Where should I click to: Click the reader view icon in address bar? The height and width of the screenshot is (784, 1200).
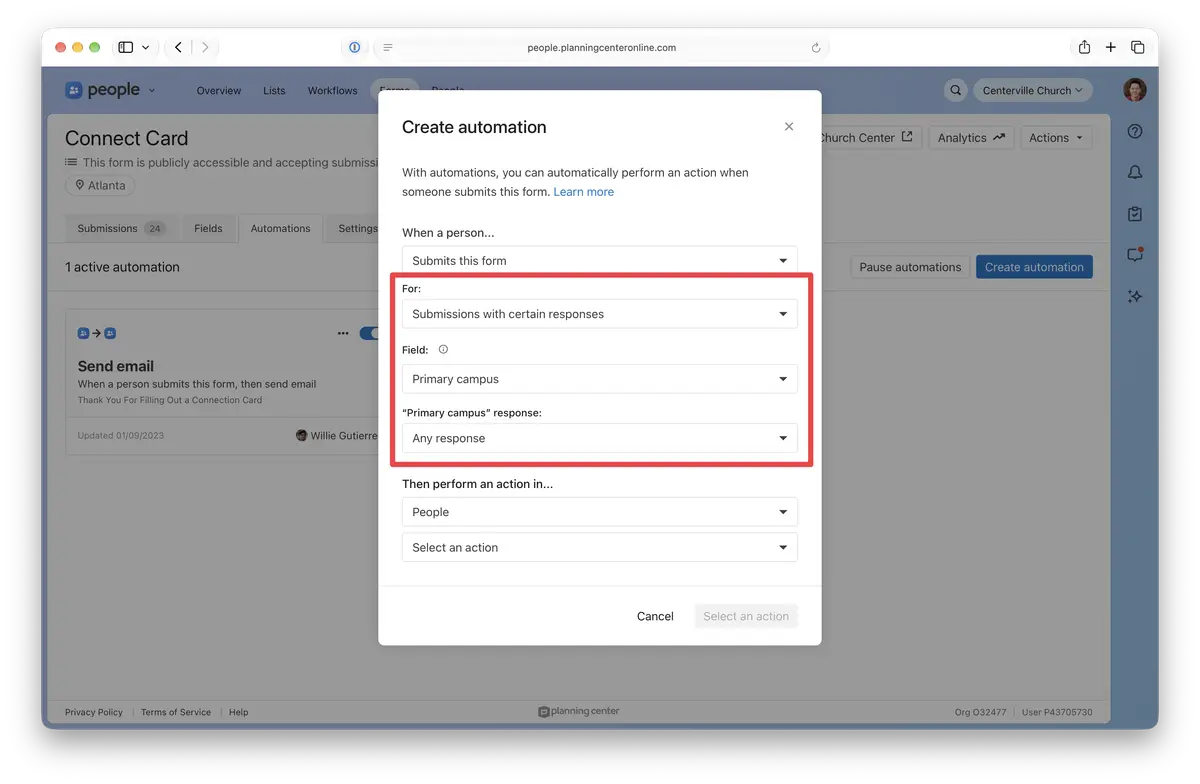[387, 47]
